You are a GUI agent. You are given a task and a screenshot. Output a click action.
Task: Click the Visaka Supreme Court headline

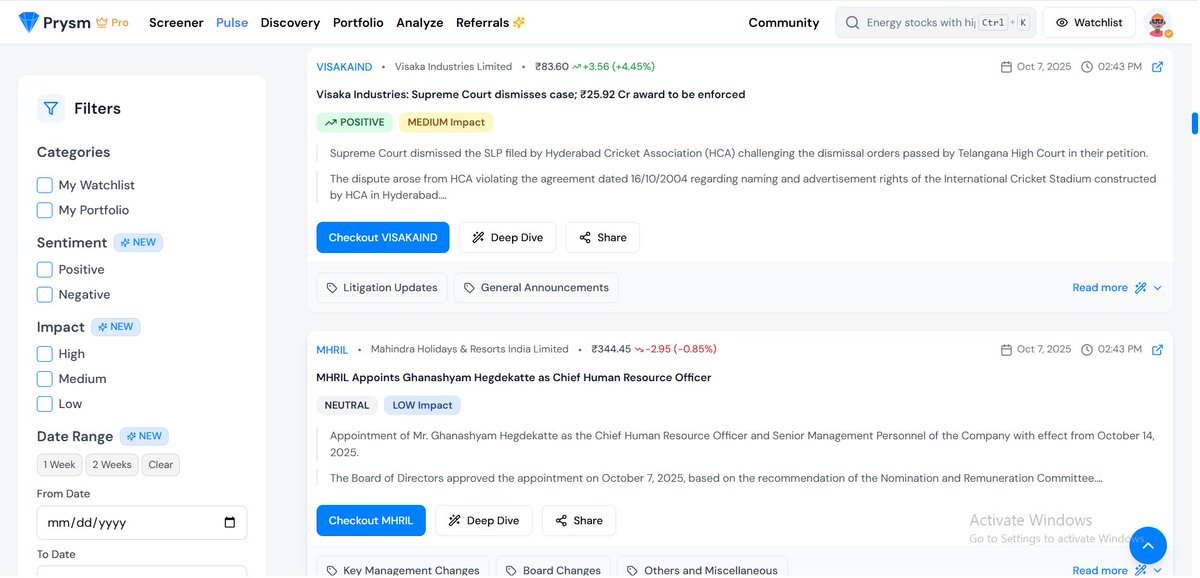tap(531, 94)
